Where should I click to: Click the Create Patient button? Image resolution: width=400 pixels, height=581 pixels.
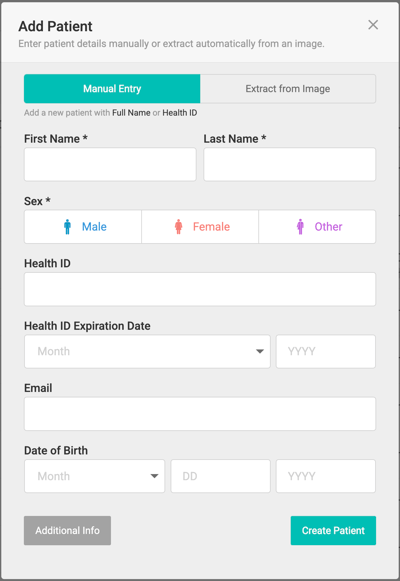(333, 530)
